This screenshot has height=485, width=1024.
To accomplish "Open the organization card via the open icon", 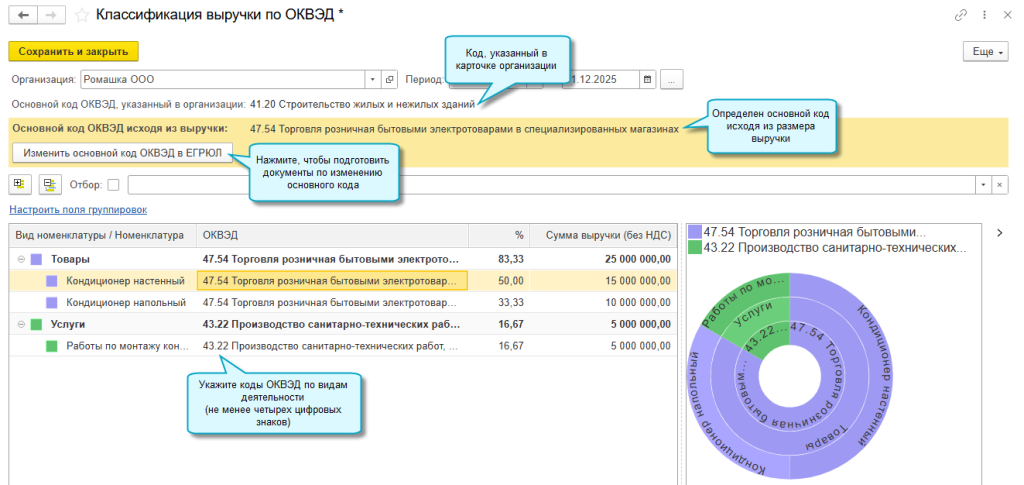I will pos(390,79).
